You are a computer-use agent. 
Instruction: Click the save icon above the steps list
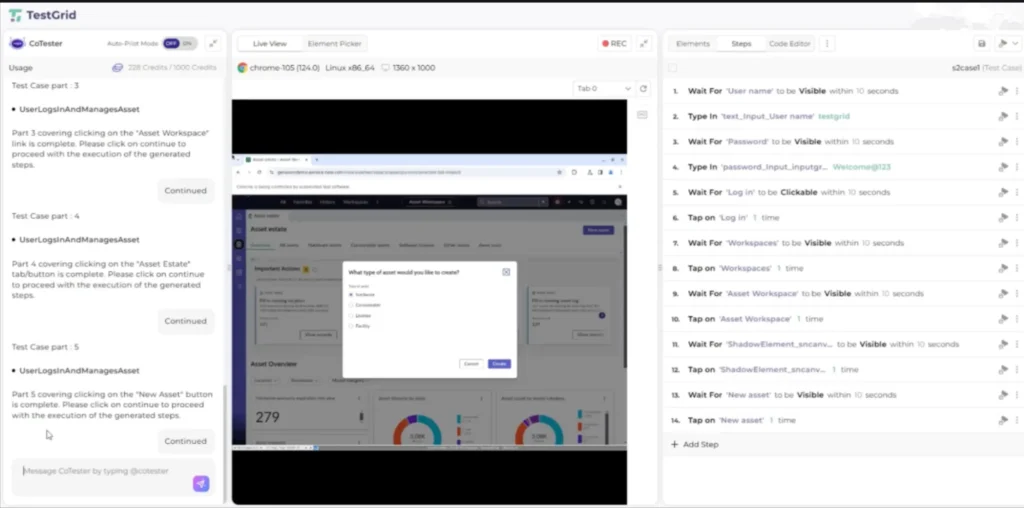coord(981,44)
